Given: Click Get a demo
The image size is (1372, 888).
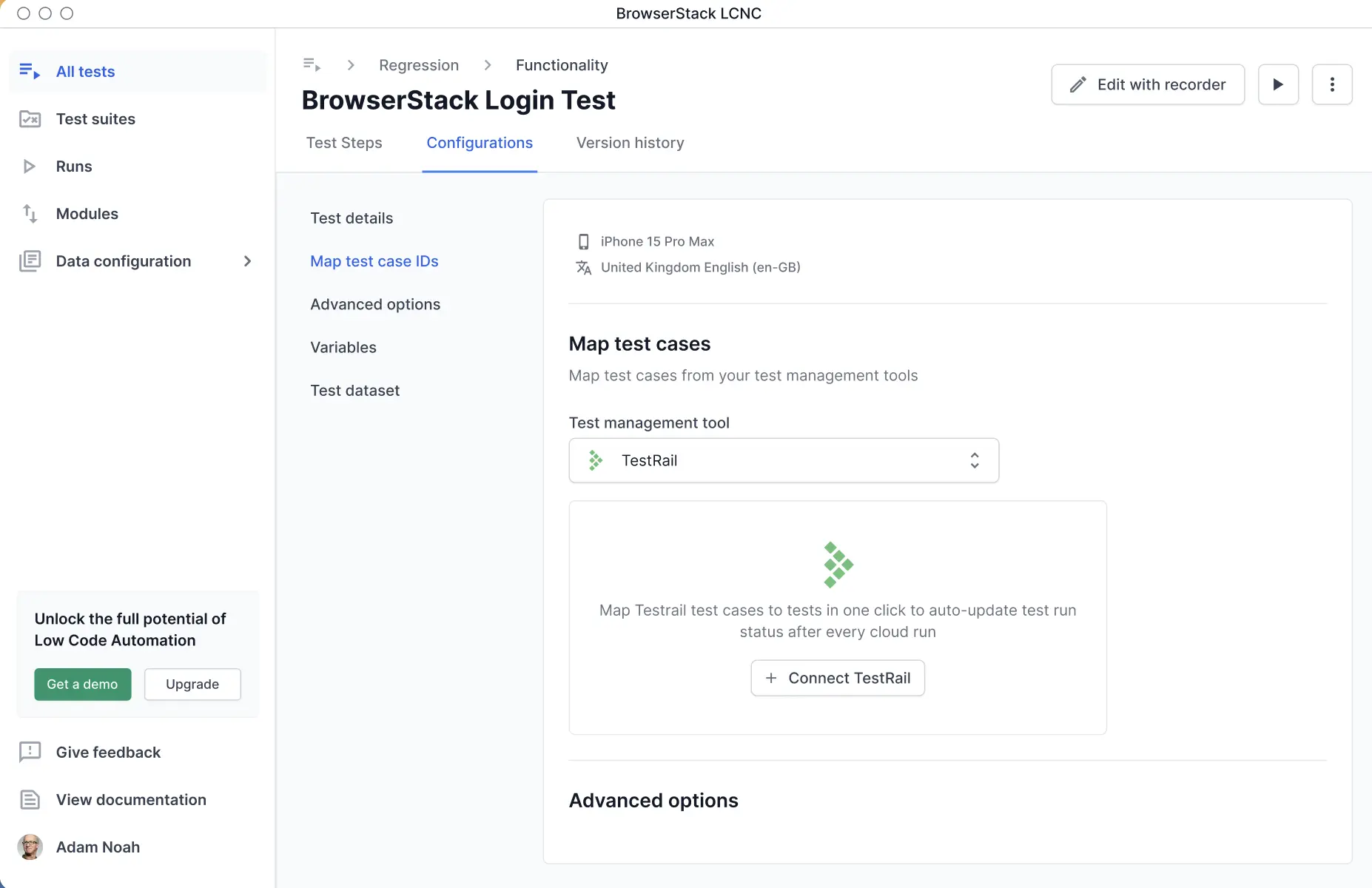Looking at the screenshot, I should 82,684.
